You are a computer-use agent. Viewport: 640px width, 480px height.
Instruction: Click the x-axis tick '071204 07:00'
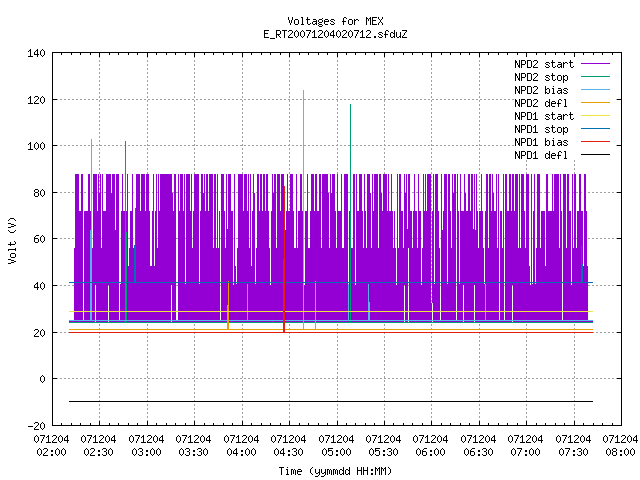point(525,446)
